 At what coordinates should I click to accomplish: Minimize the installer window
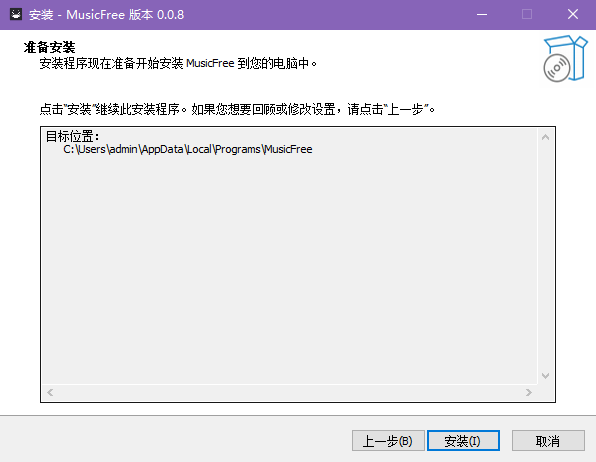pyautogui.click(x=482, y=14)
